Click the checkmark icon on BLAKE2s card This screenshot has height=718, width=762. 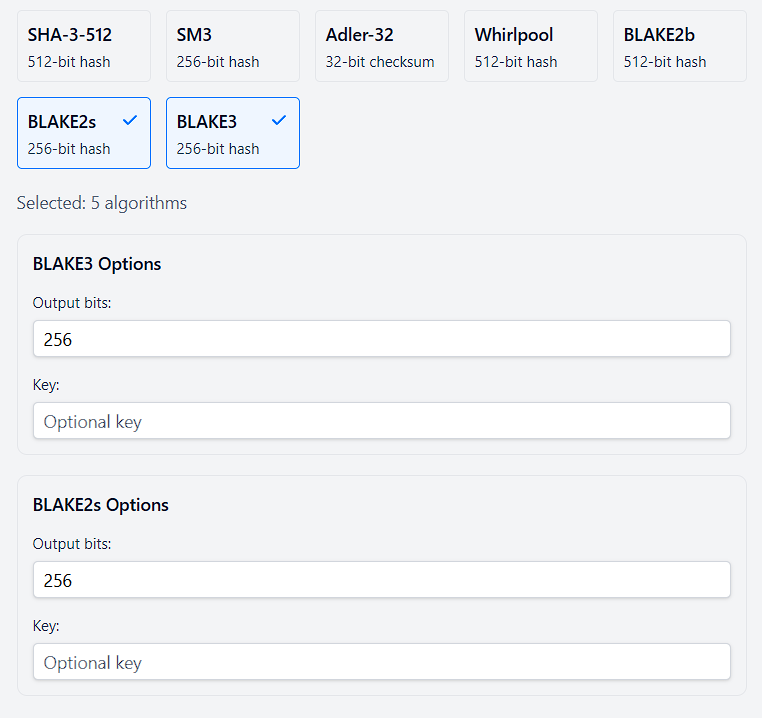tap(130, 120)
